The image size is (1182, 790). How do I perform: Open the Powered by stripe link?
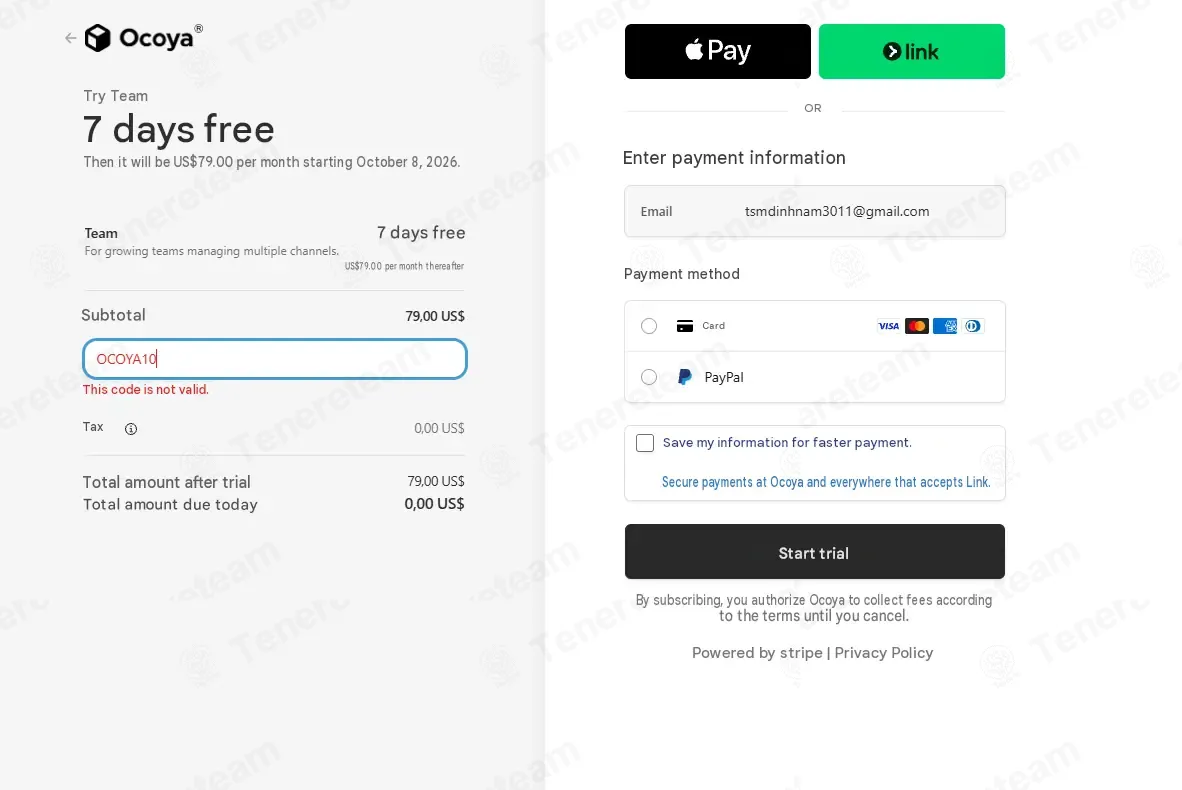(x=757, y=653)
